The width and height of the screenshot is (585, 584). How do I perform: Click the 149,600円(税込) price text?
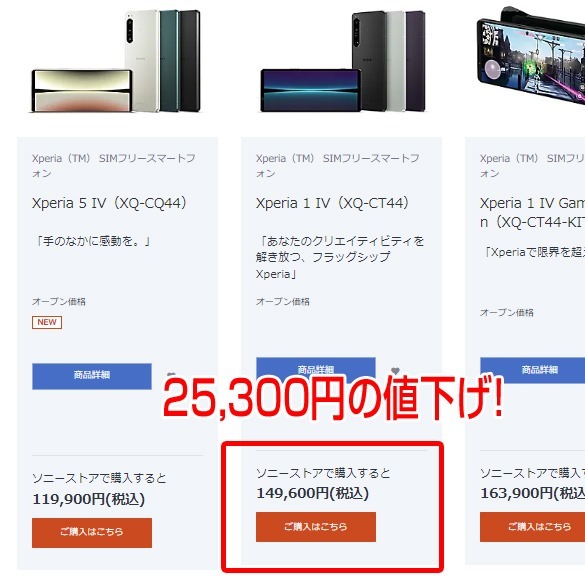click(x=312, y=493)
